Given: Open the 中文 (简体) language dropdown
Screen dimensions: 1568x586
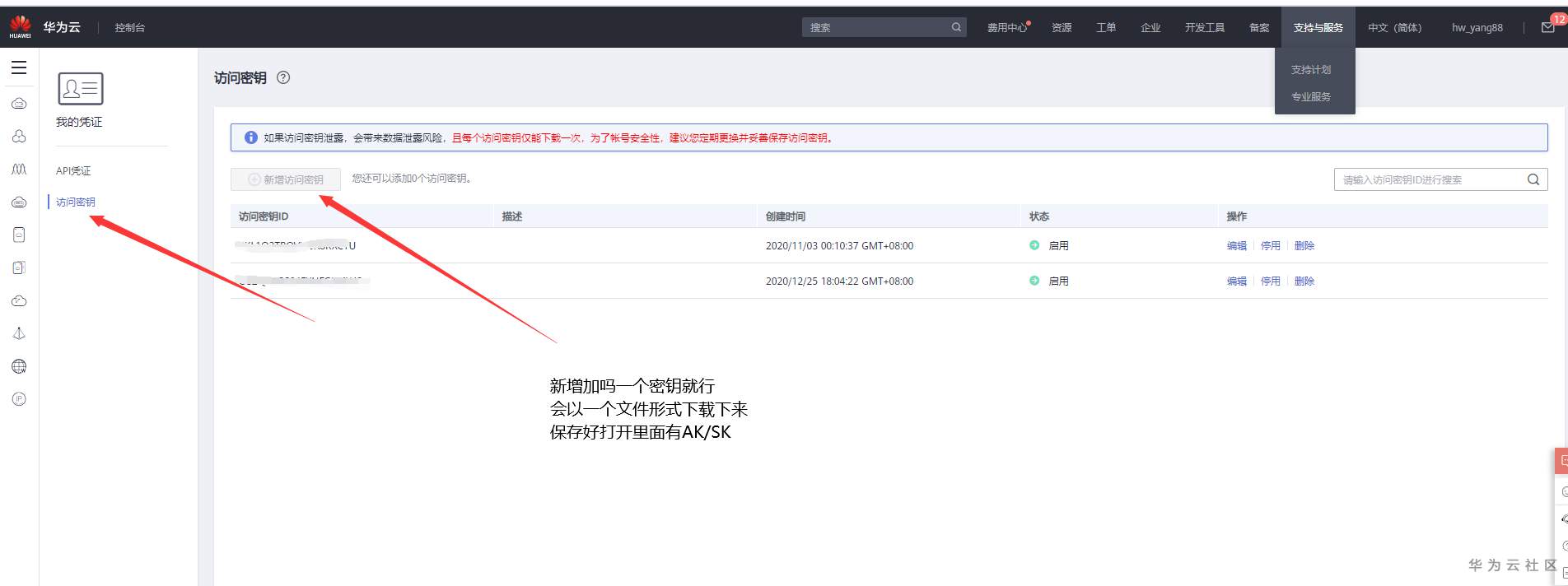Looking at the screenshot, I should [1395, 27].
